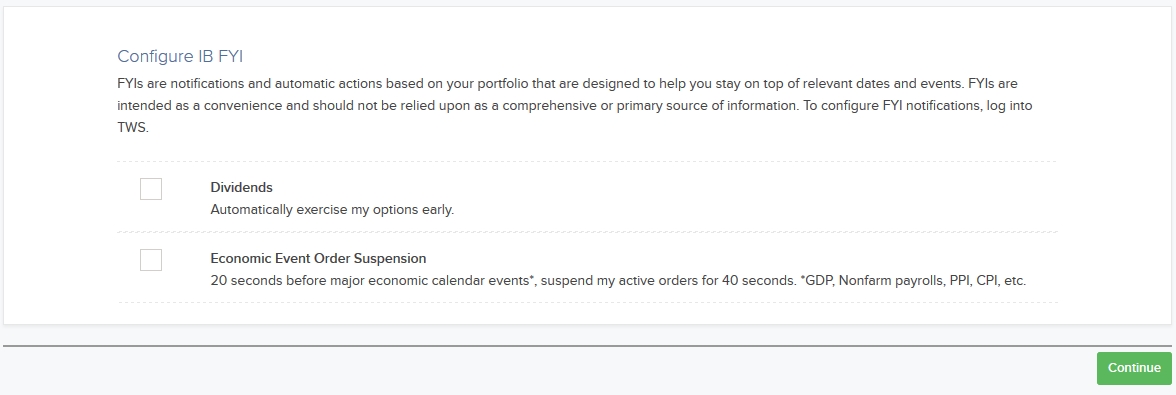Click the green Continue button
This screenshot has height=395, width=1176.
1134,368
